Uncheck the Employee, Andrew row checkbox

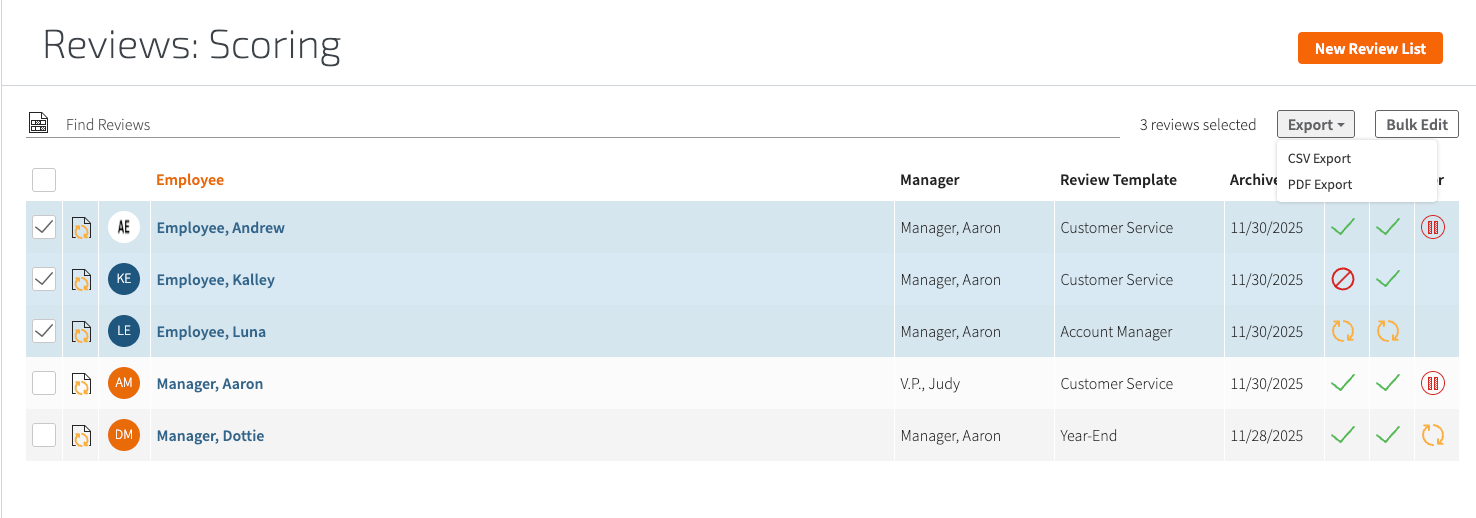point(44,228)
